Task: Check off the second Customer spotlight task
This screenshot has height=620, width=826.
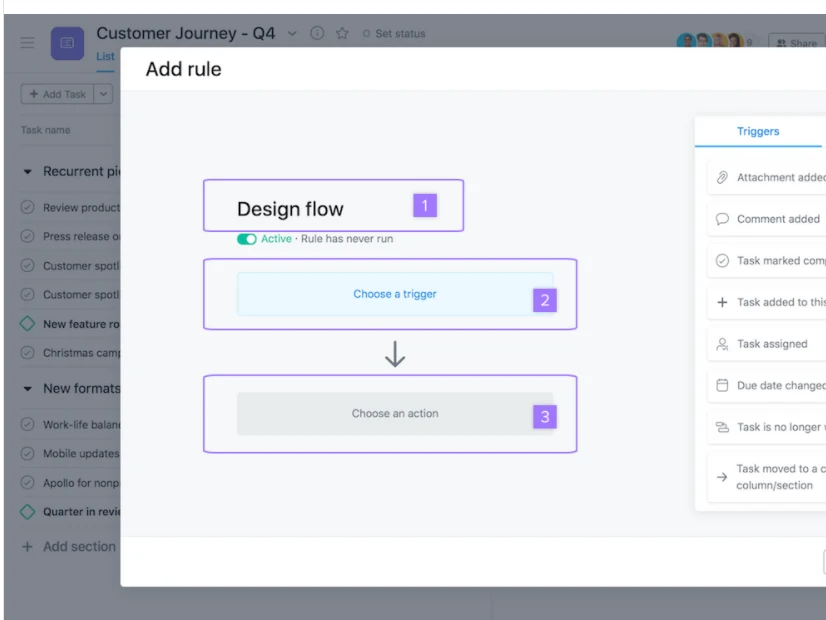Action: pos(27,294)
